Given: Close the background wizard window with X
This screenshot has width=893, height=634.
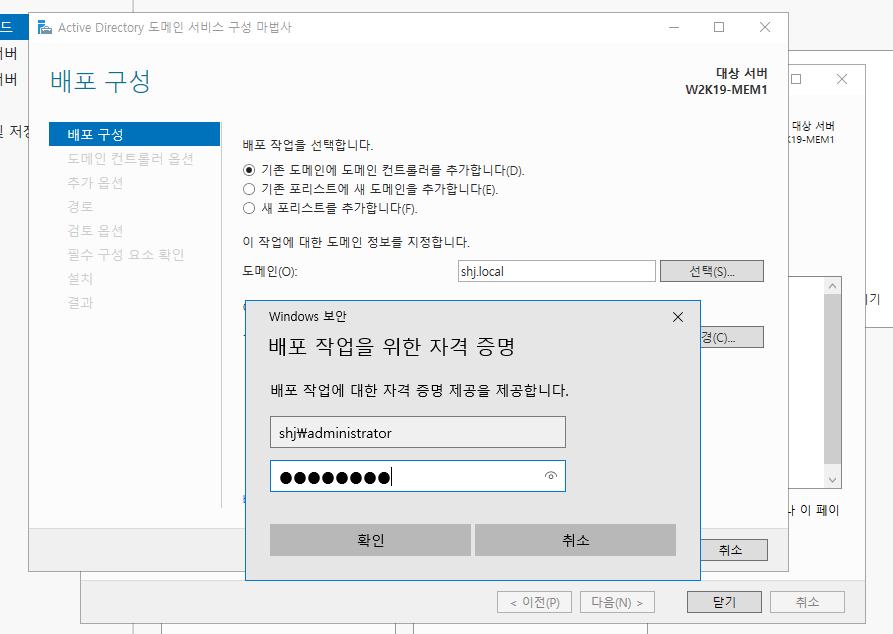Looking at the screenshot, I should (842, 79).
